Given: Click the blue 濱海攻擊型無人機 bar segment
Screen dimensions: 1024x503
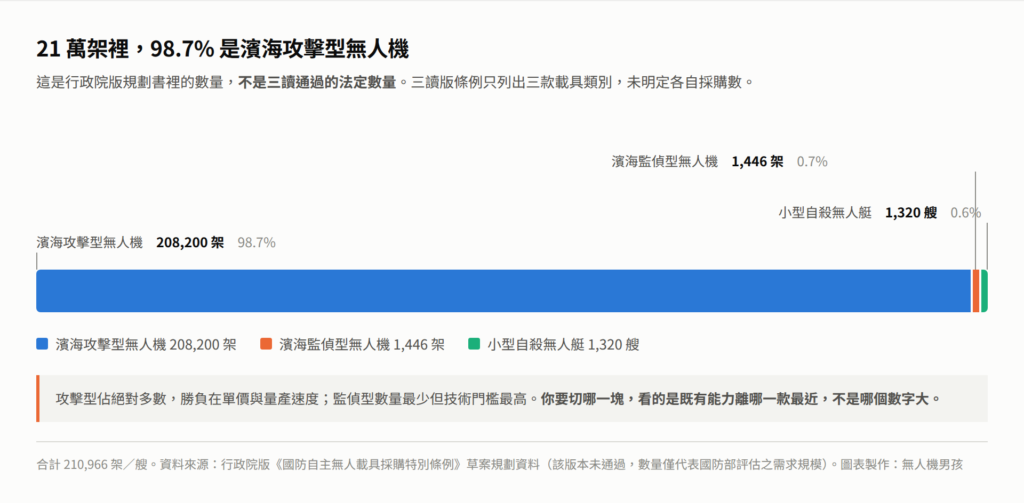Looking at the screenshot, I should point(504,291).
